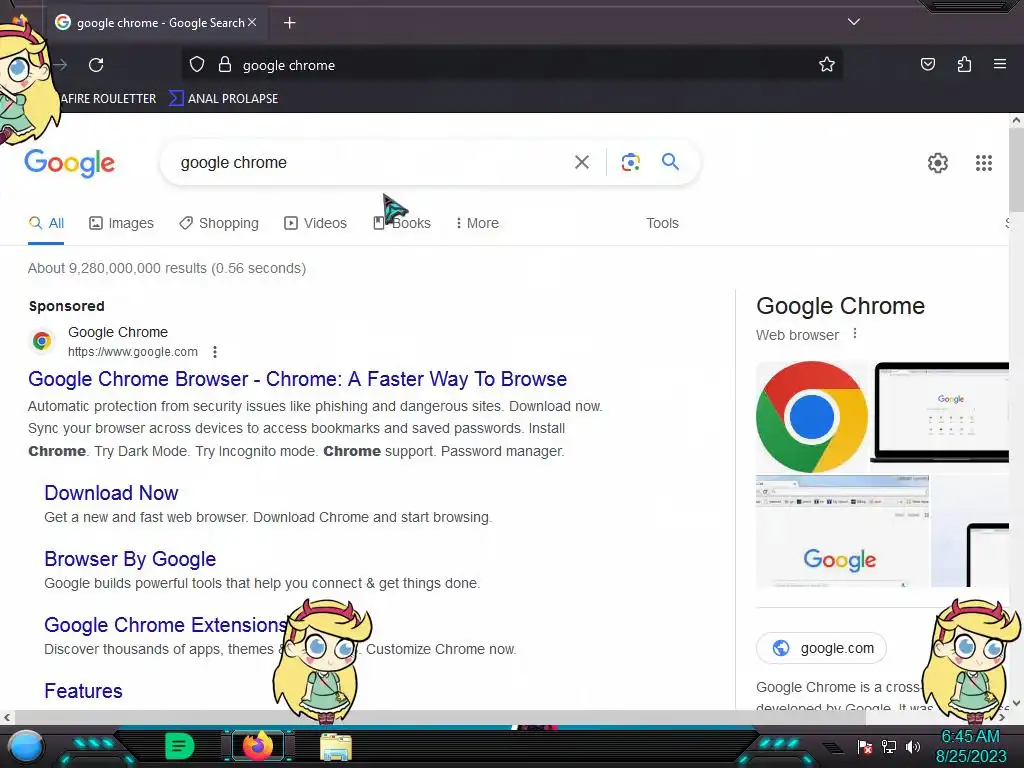Switch to Videos results tab

pos(315,223)
